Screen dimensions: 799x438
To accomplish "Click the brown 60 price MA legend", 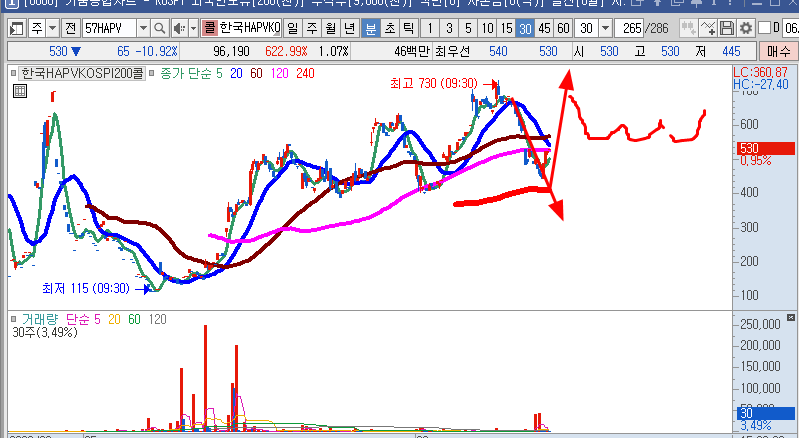I will click(x=256, y=73).
